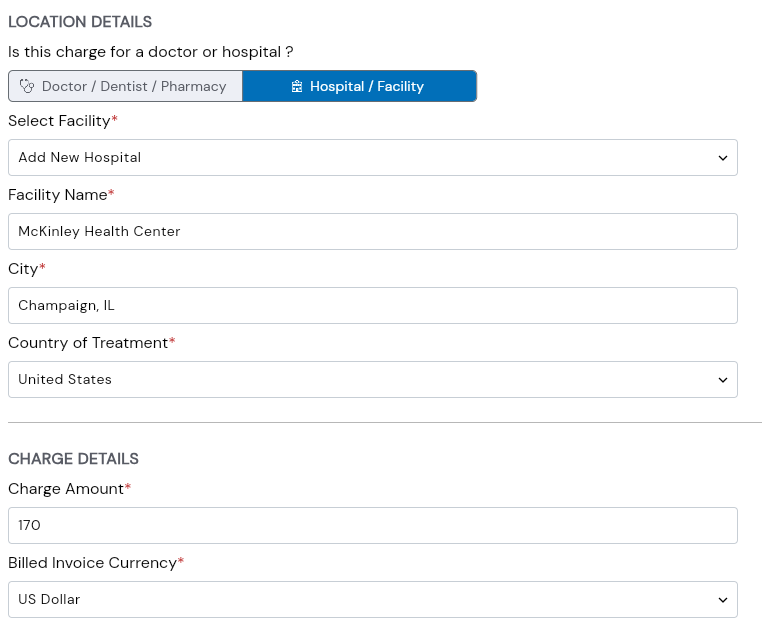The height and width of the screenshot is (633, 762).
Task: Click the Select Facility label
Action: (59, 121)
